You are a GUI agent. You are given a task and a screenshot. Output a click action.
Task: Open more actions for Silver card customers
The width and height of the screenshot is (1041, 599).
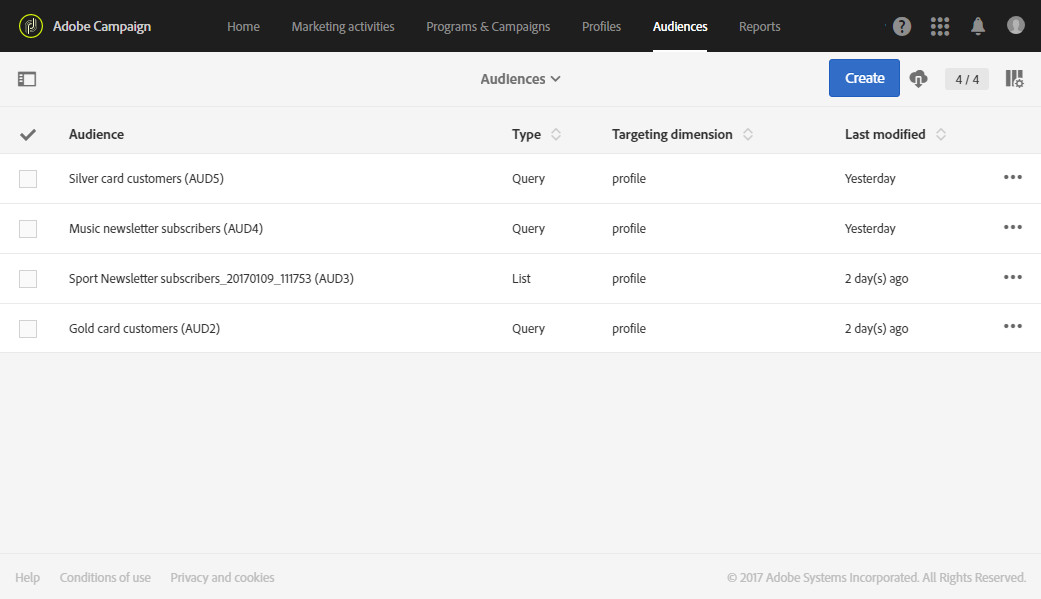pos(1013,178)
